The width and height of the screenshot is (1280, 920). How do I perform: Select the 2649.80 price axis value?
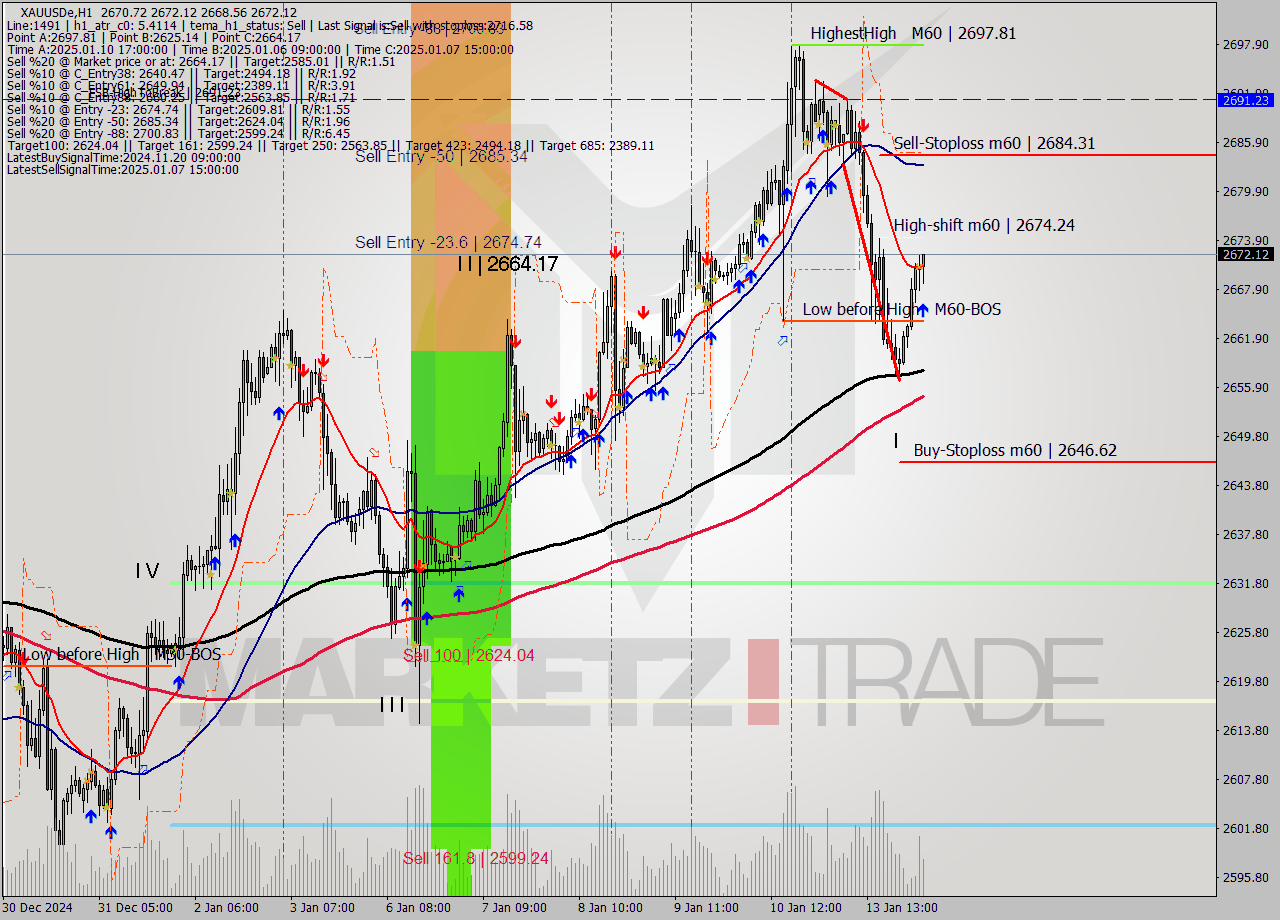tap(1245, 436)
